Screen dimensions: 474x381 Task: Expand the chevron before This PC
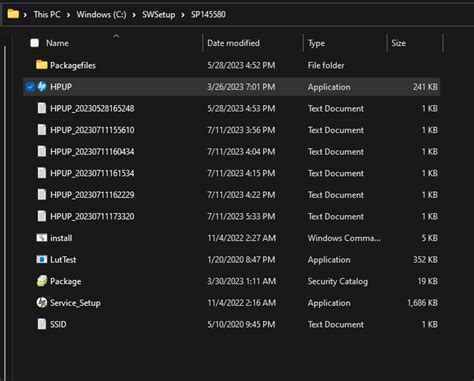(x=25, y=15)
